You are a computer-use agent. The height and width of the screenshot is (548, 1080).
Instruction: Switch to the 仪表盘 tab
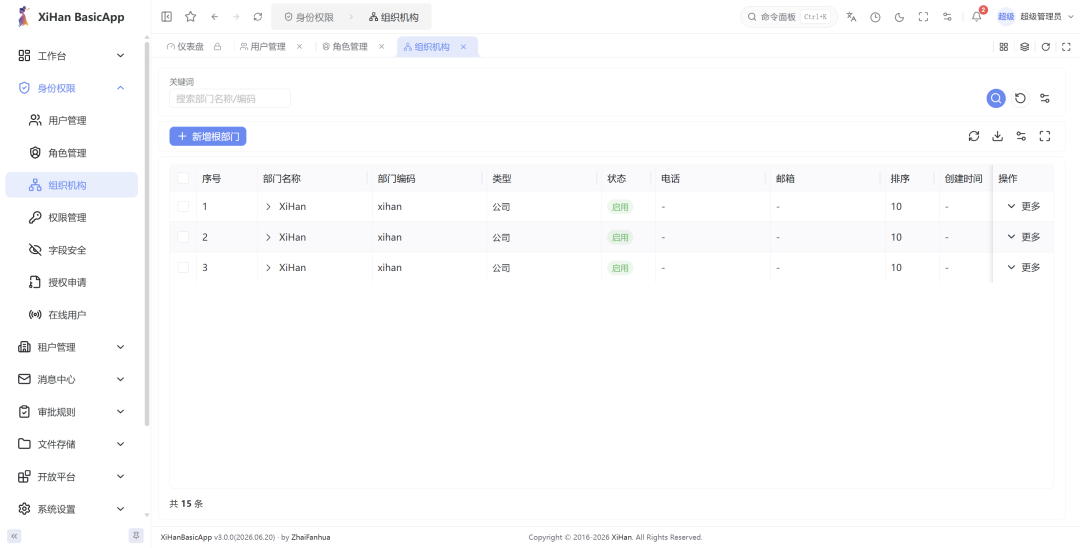pos(193,47)
